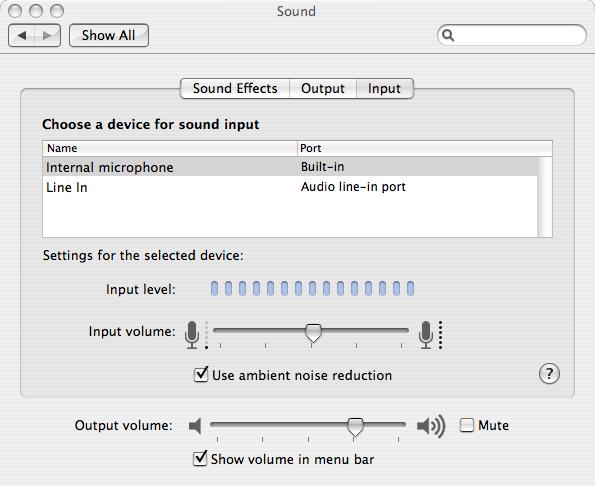Switch to the Sound Effects tab
This screenshot has height=486, width=595.
[235, 88]
